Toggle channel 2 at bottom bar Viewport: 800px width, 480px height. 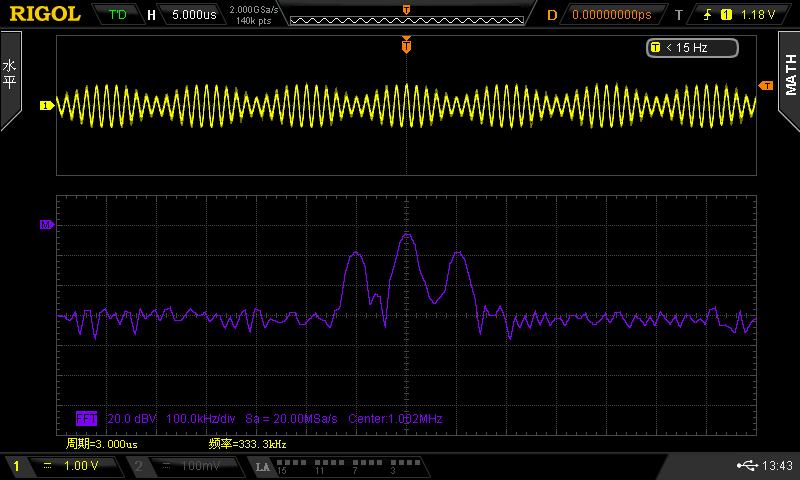pos(185,466)
